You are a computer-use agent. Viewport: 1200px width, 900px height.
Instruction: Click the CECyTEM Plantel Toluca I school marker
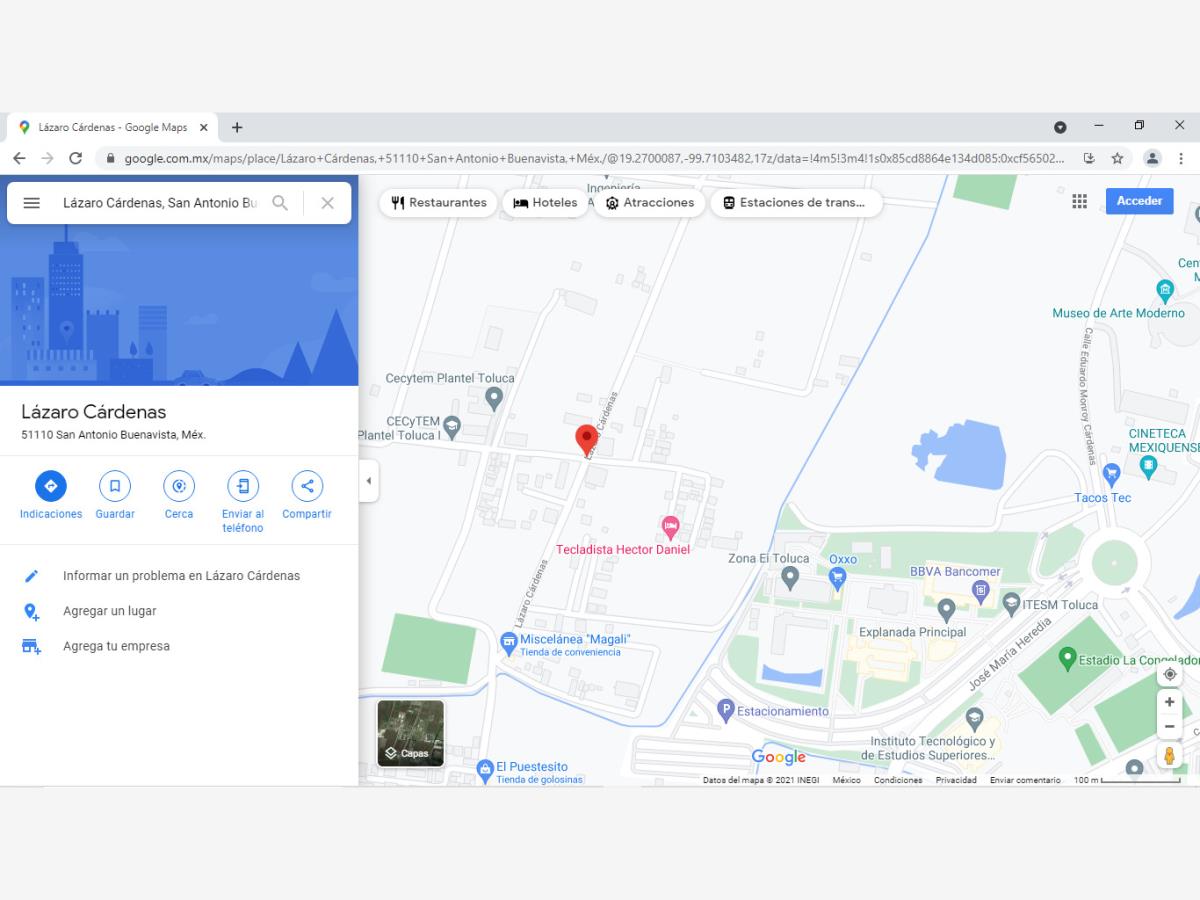[452, 425]
